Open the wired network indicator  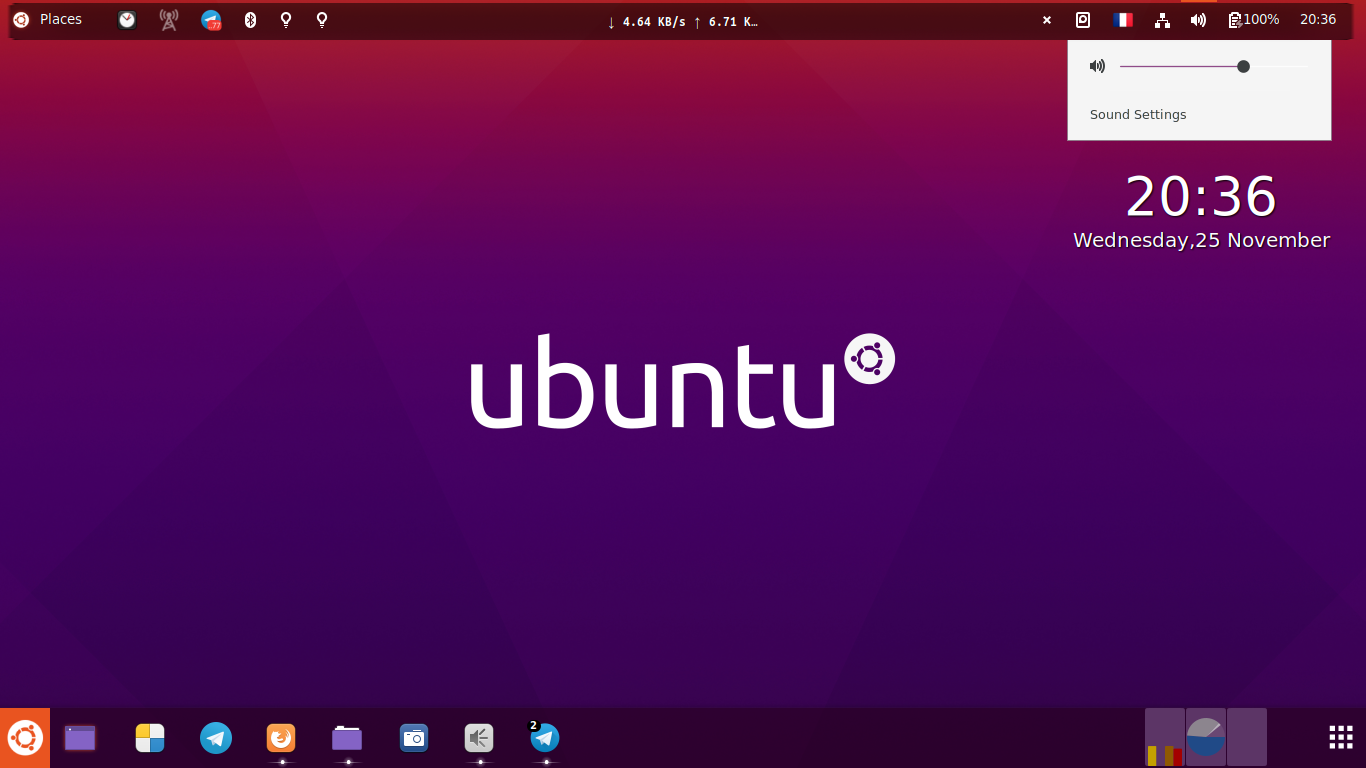tap(1162, 19)
